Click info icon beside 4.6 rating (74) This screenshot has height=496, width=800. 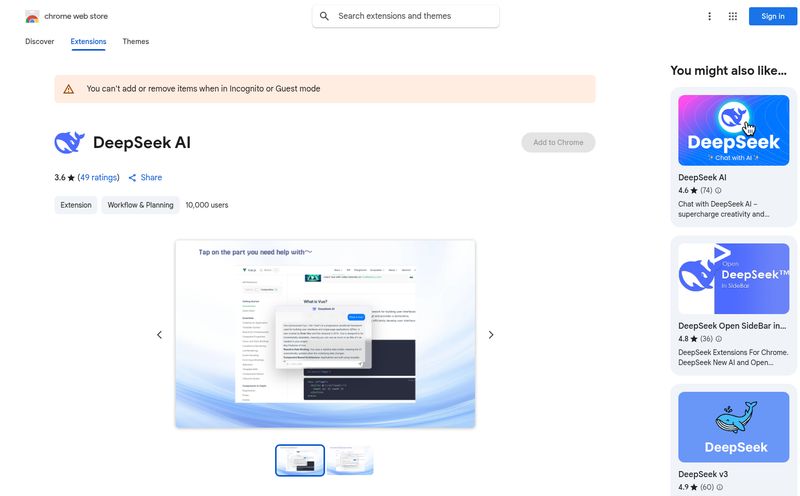click(x=718, y=190)
